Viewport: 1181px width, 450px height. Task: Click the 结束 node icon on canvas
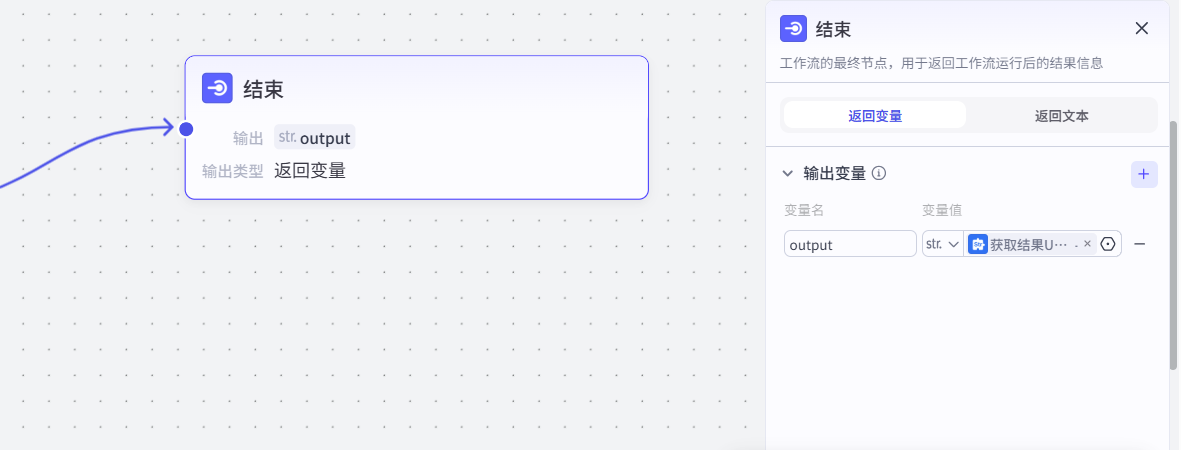[x=217, y=89]
